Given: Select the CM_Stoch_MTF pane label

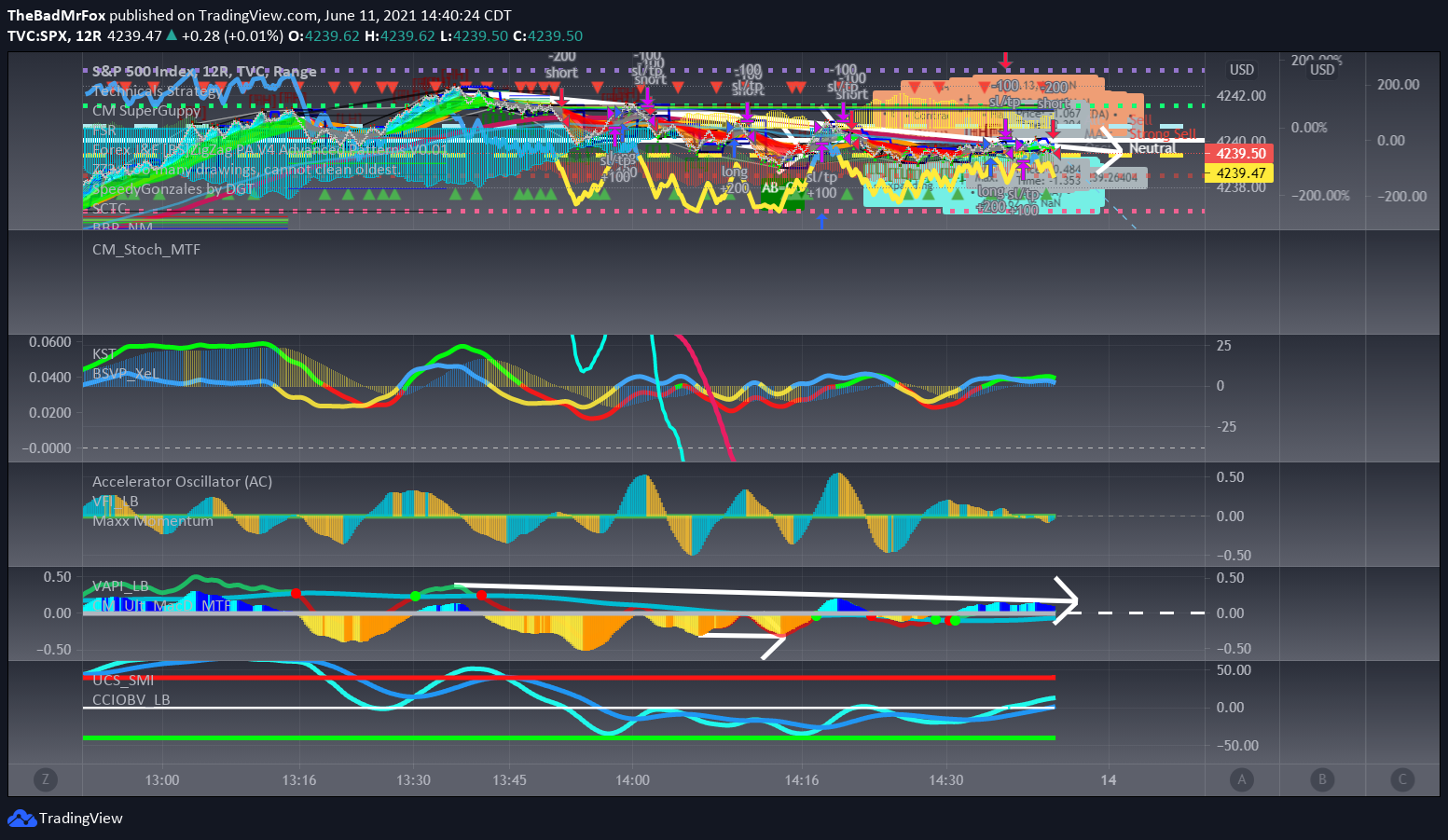Looking at the screenshot, I should 146,249.
